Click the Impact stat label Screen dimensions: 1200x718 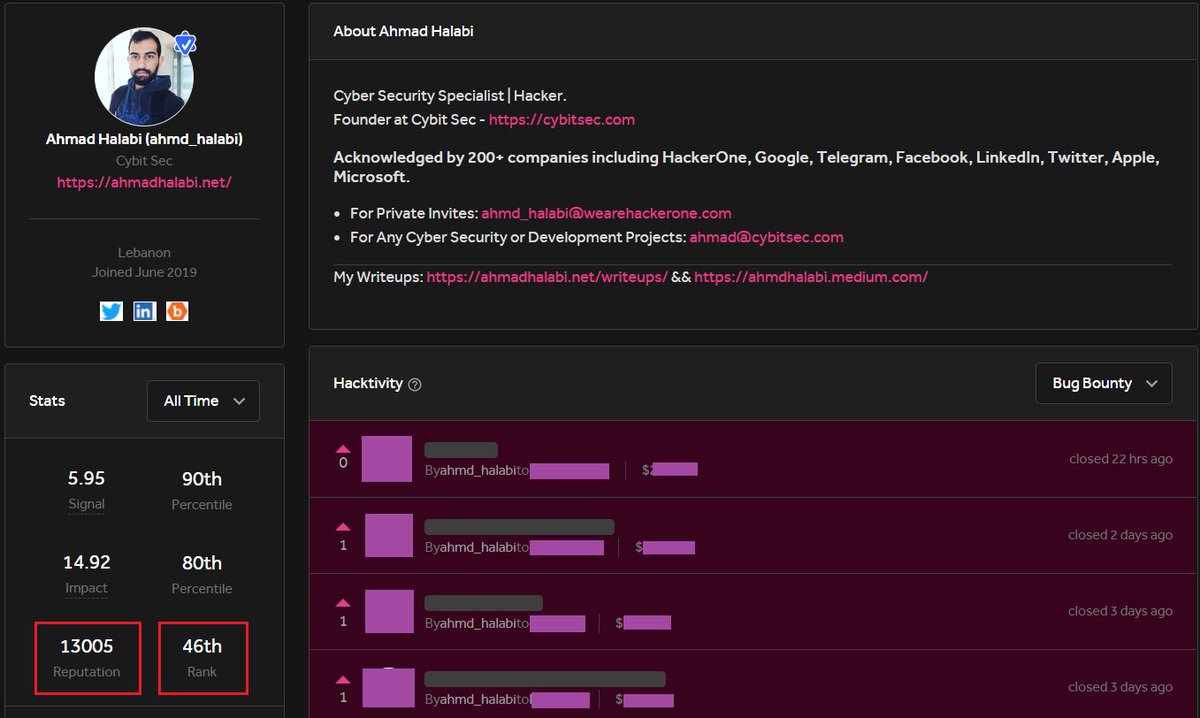[86, 589]
